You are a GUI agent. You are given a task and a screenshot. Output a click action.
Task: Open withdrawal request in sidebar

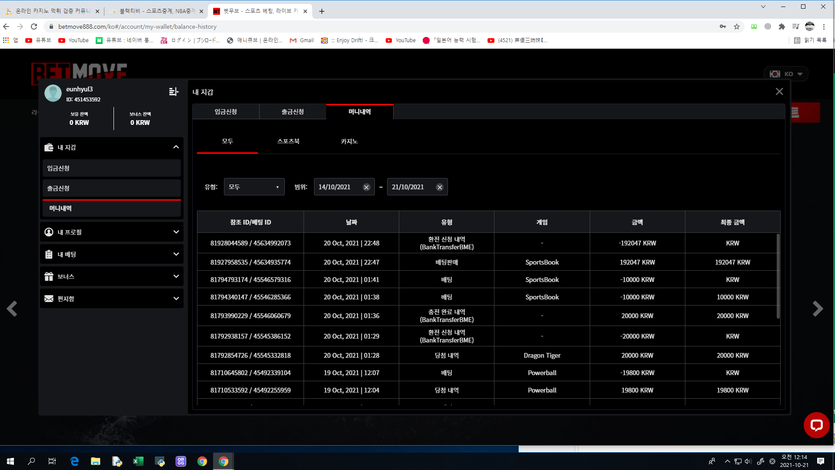click(112, 188)
